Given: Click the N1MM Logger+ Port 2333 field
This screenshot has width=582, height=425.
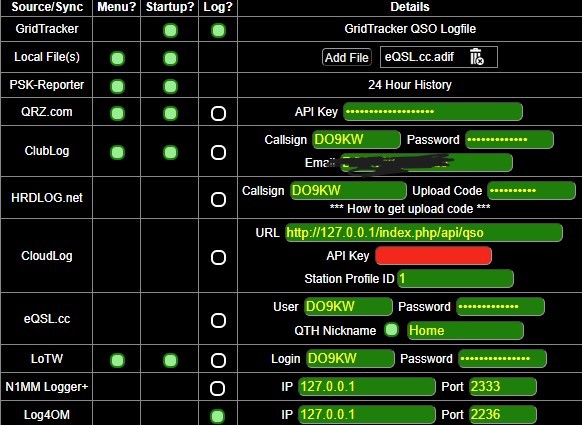Looking at the screenshot, I should (x=503, y=386).
